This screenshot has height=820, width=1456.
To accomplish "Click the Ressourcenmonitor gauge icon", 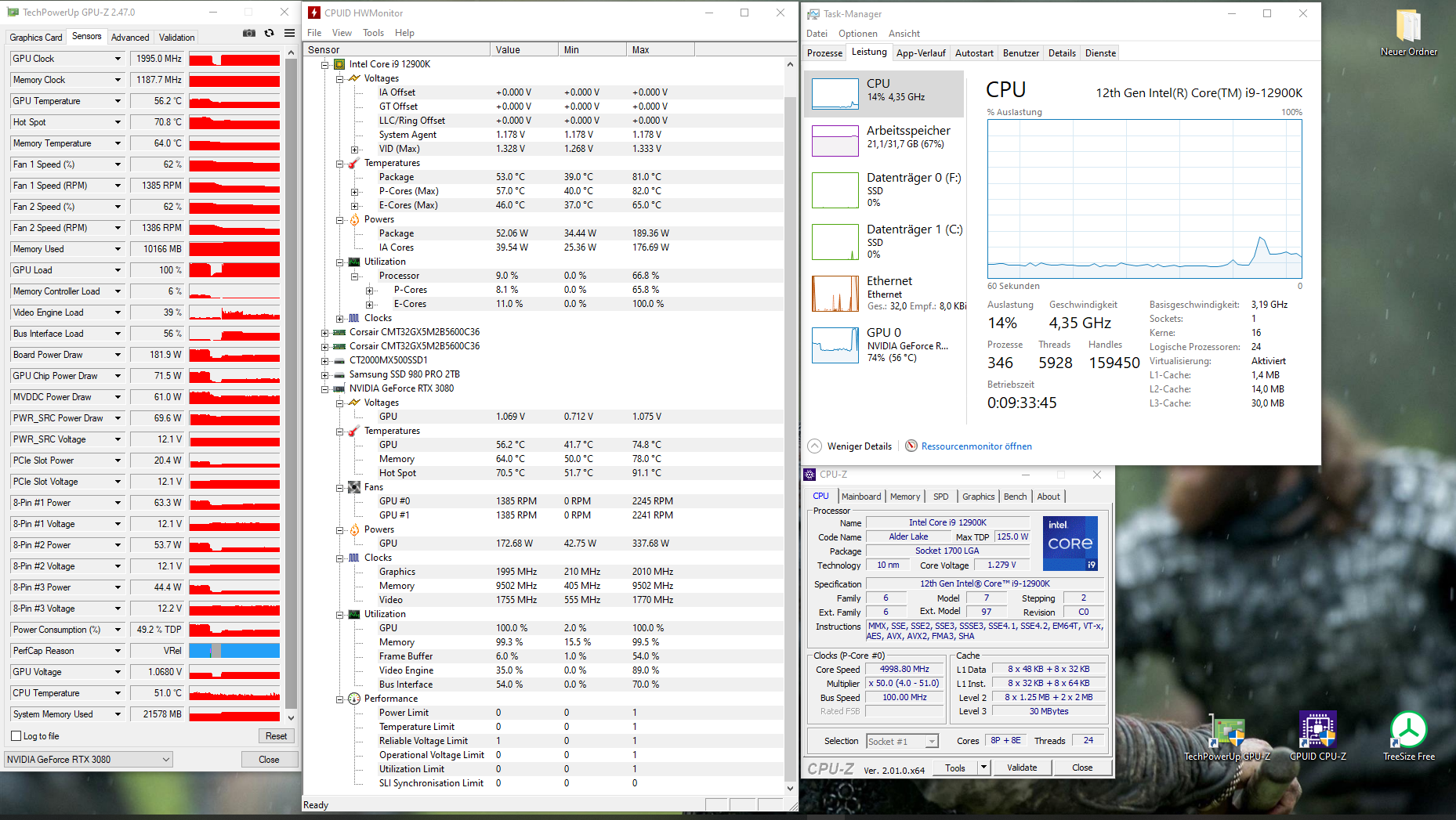I will click(911, 446).
